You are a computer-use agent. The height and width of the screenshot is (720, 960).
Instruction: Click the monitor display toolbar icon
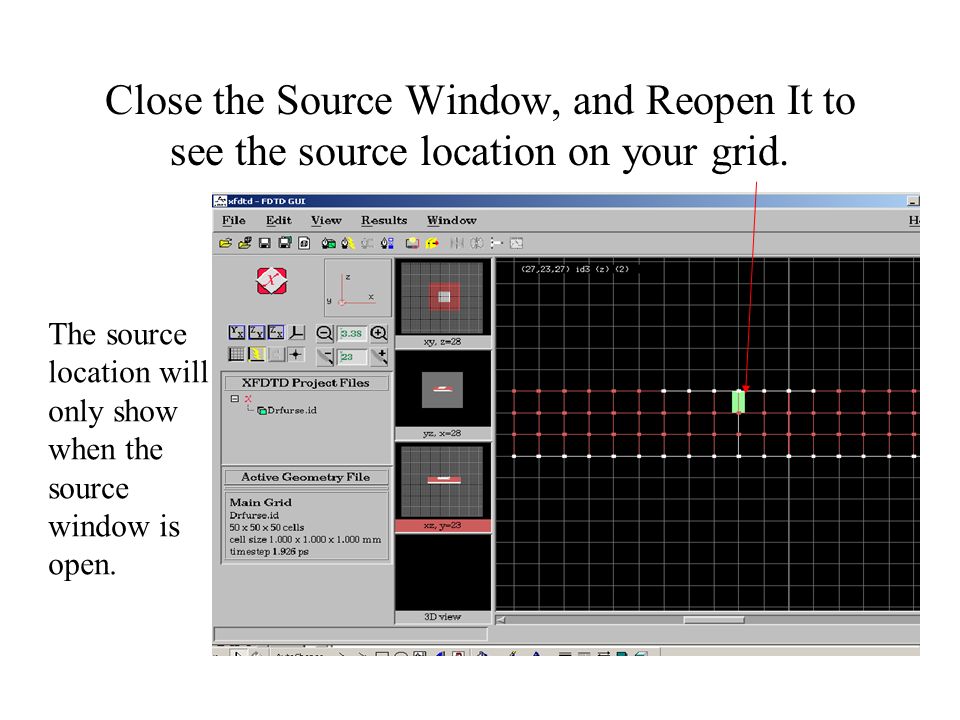pos(413,243)
